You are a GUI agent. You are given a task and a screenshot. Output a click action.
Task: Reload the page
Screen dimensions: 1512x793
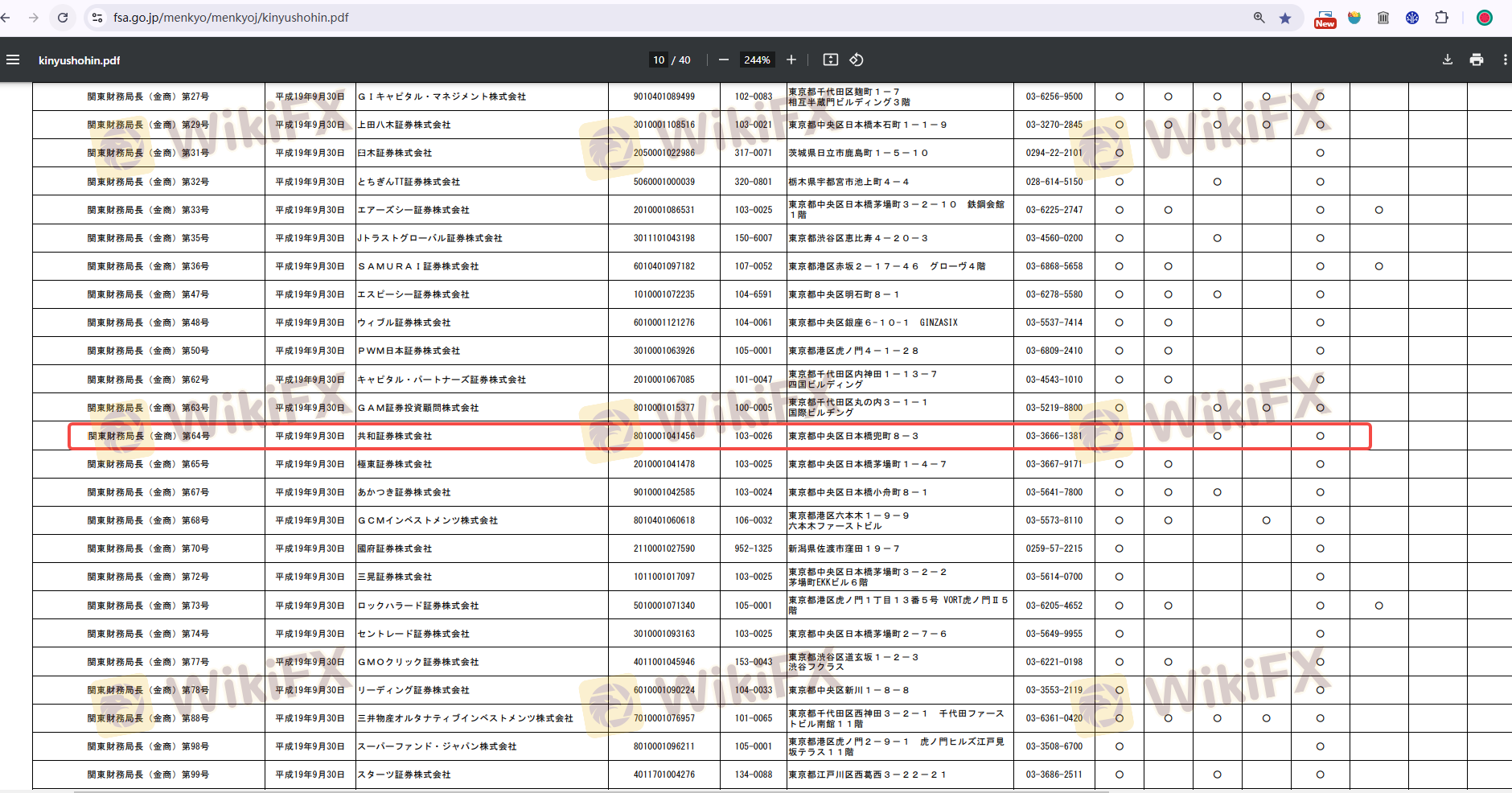63,18
